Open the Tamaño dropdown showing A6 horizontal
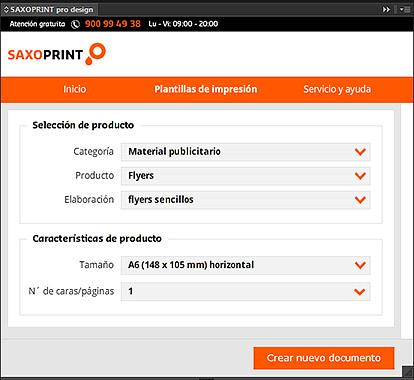This screenshot has width=414, height=380. [246, 265]
